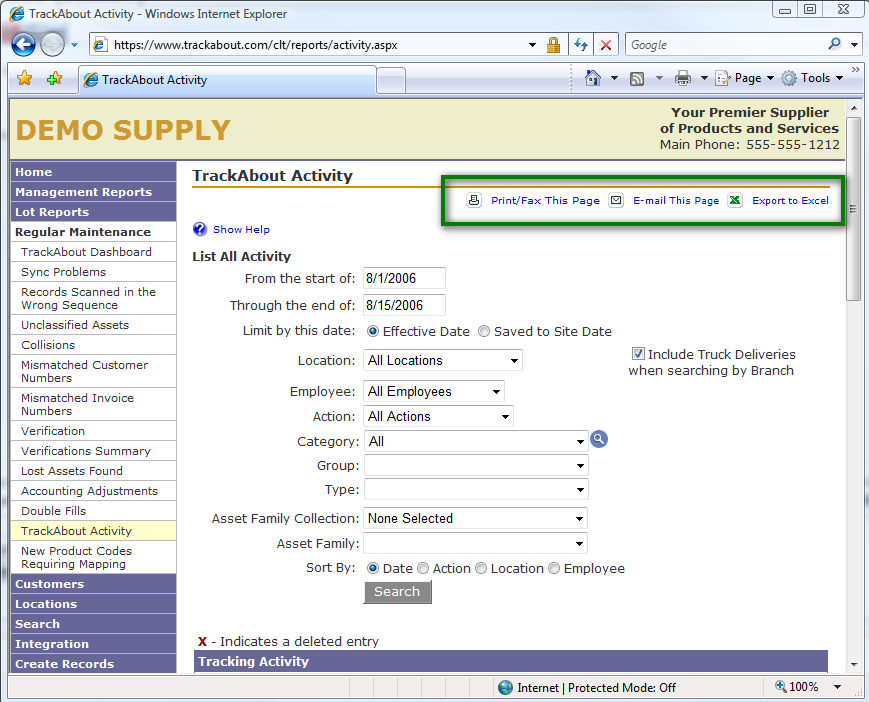The width and height of the screenshot is (869, 702).
Task: Open a new blank browser tab
Action: pyautogui.click(x=391, y=81)
